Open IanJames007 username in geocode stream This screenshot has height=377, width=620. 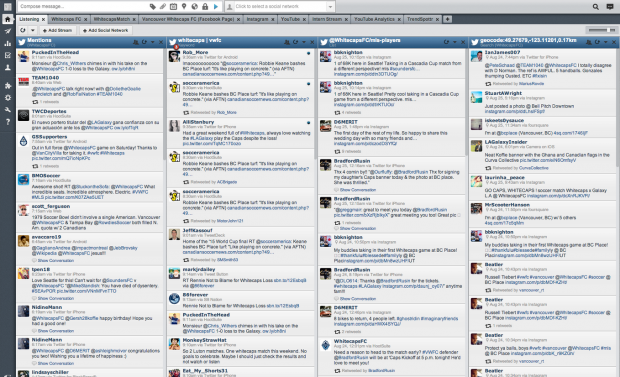coord(502,52)
